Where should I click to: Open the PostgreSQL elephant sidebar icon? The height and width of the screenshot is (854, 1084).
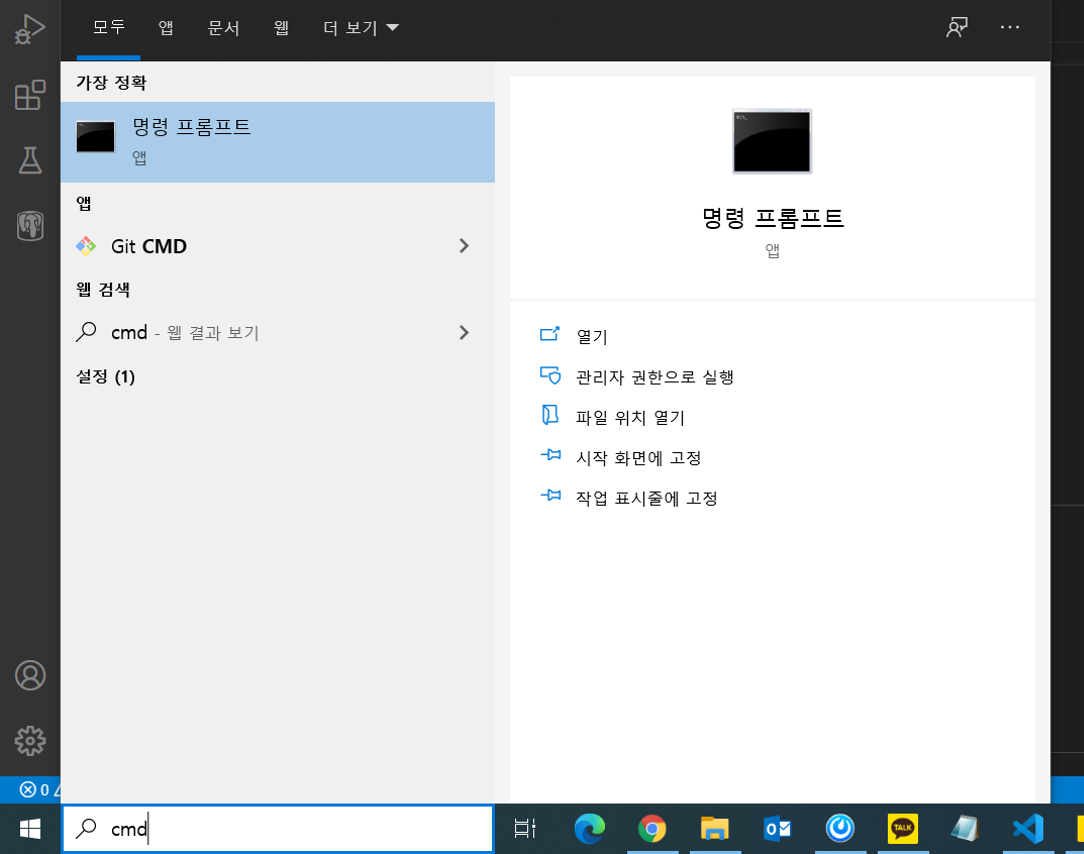tap(30, 225)
